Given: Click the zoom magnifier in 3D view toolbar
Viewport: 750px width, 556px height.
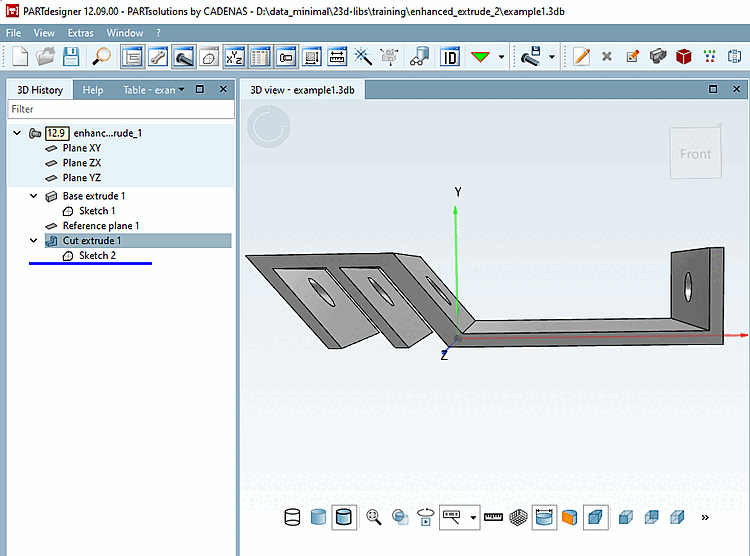Looking at the screenshot, I should coord(374,517).
